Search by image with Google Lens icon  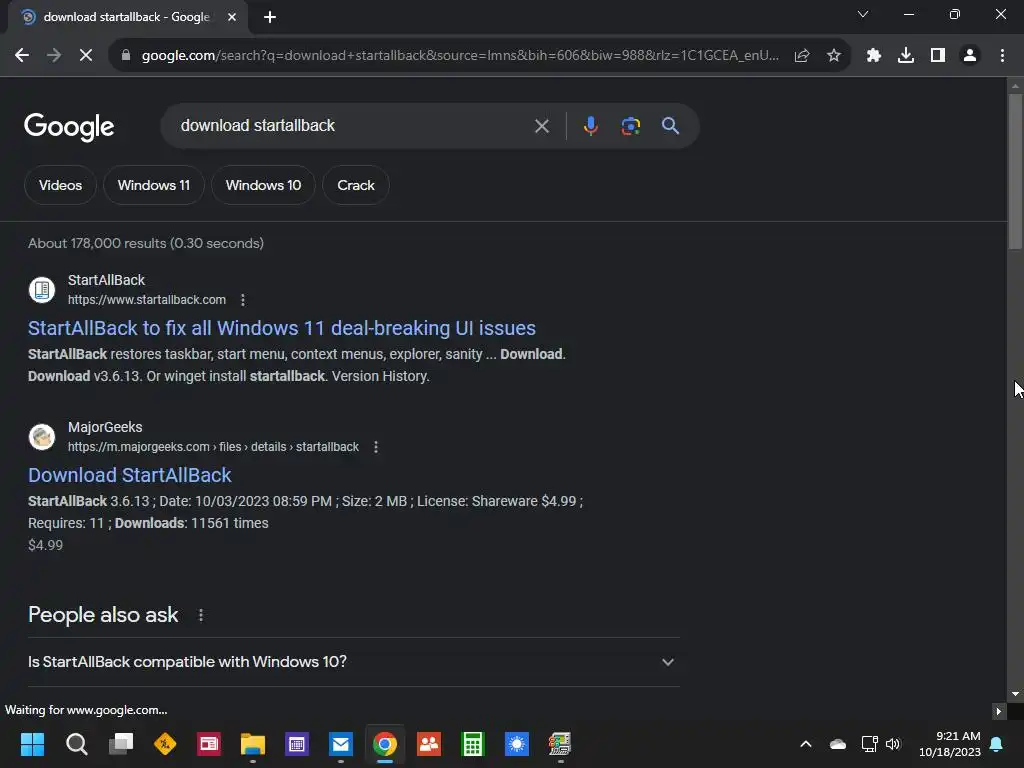(631, 126)
